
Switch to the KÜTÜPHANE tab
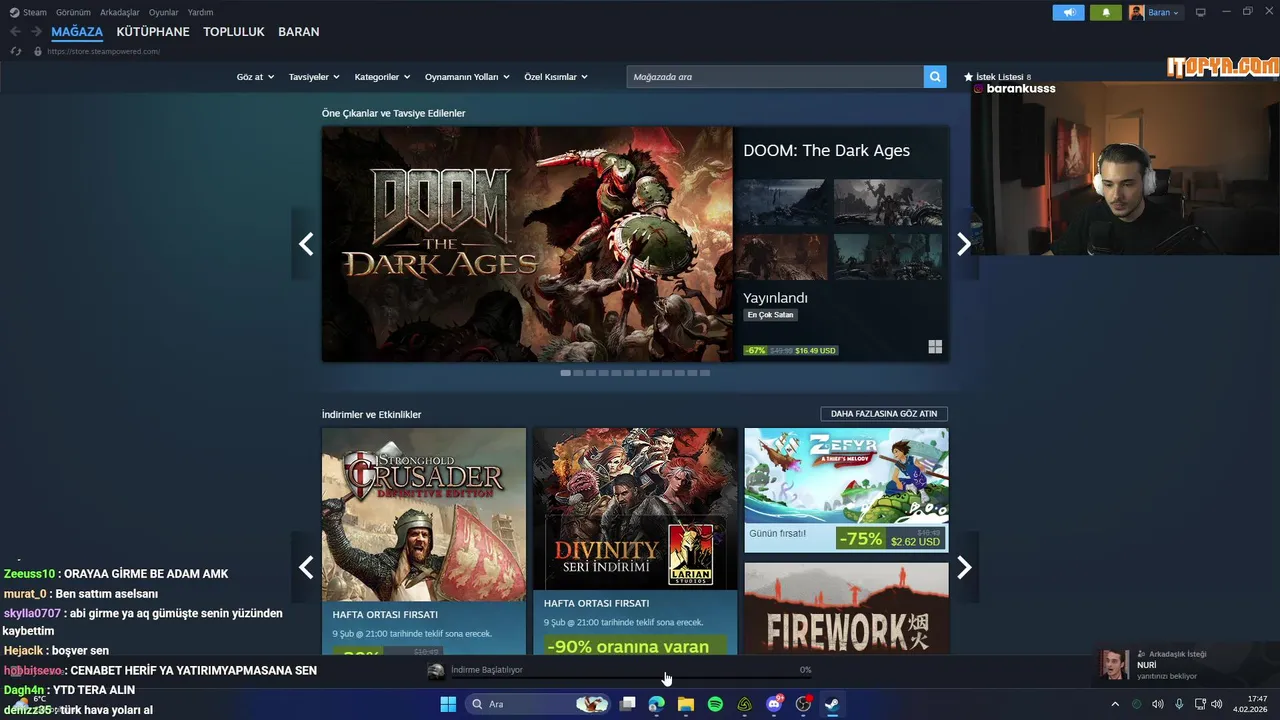[153, 32]
